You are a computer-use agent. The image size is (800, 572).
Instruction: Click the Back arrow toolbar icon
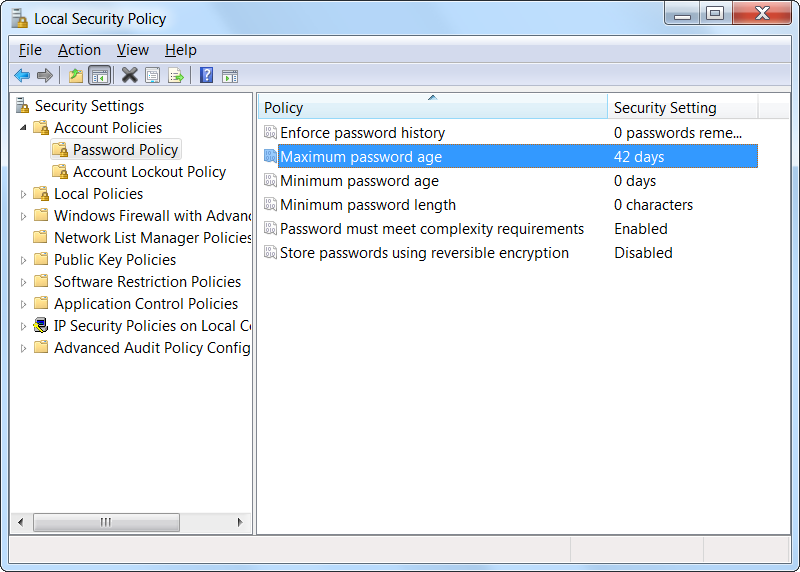(22, 75)
